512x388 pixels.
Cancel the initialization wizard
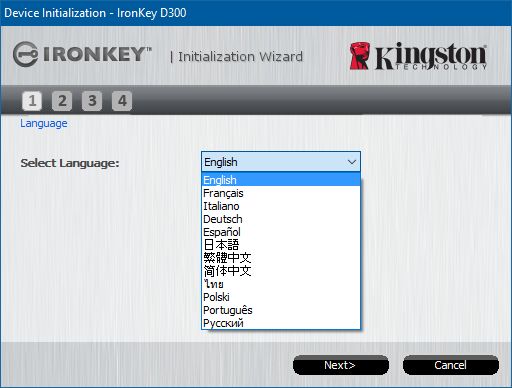pyautogui.click(x=450, y=365)
